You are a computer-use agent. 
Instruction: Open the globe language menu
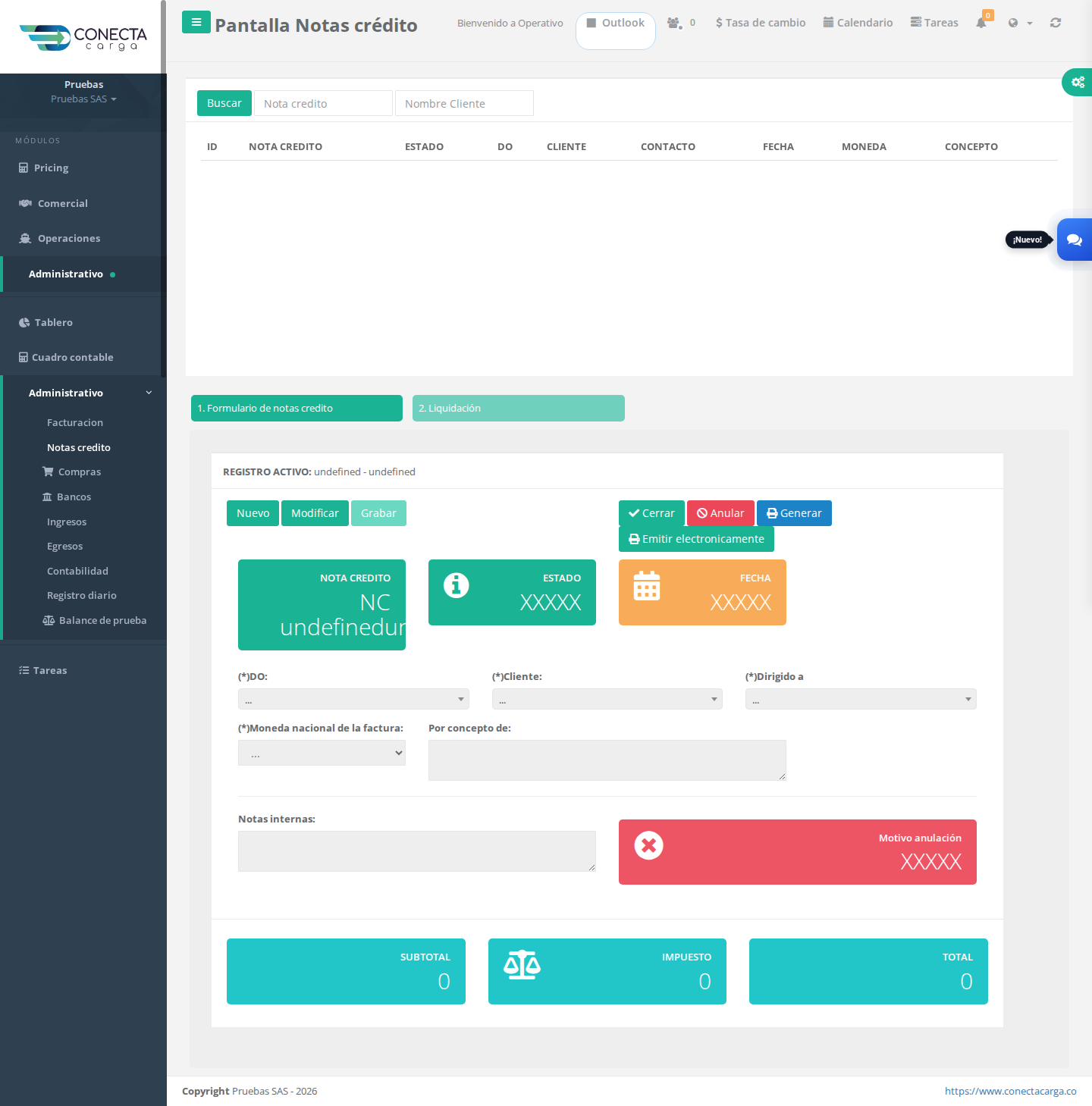[1020, 23]
